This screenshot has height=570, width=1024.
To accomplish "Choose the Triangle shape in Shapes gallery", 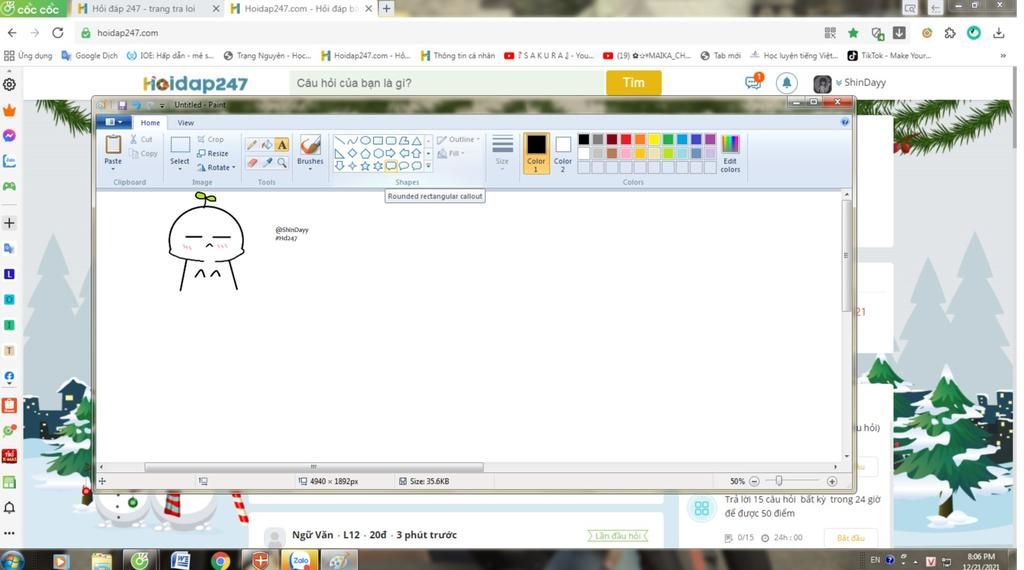I will coord(416,140).
